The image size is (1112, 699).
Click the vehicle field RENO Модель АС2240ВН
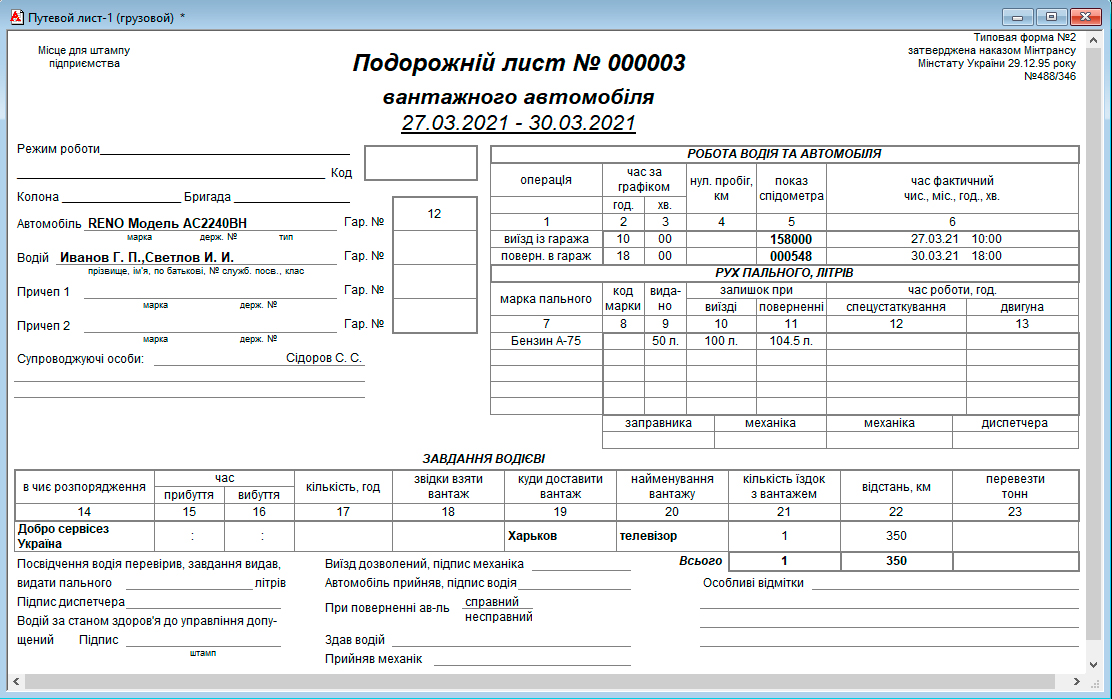(167, 223)
